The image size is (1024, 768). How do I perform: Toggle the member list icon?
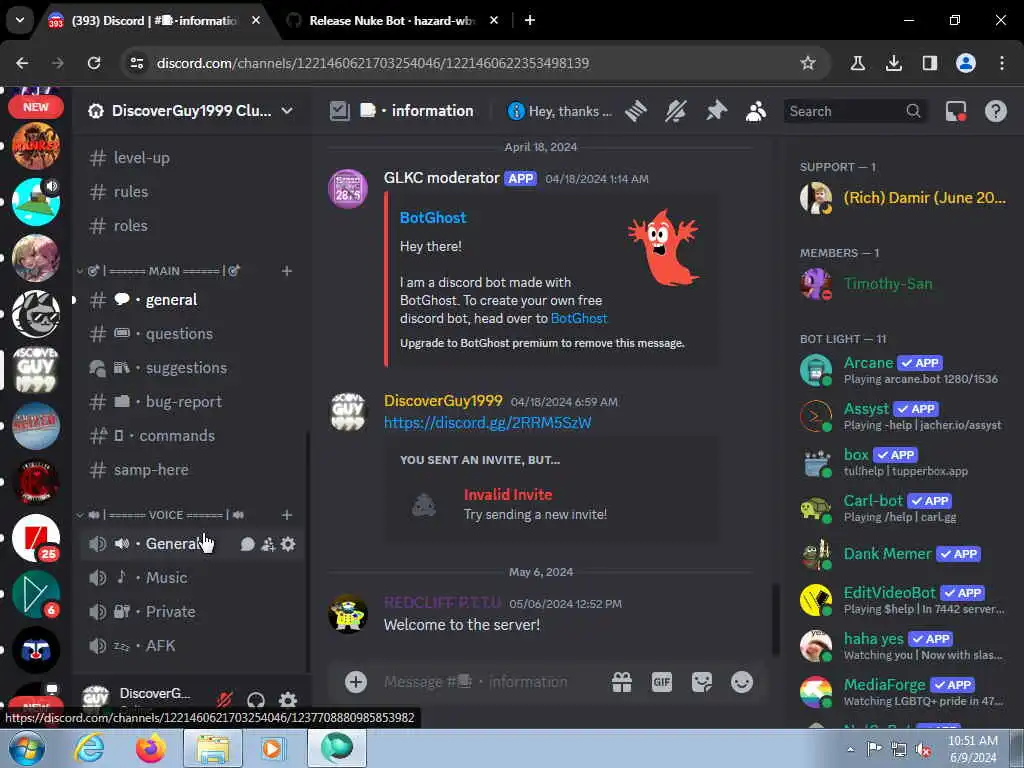click(x=756, y=111)
